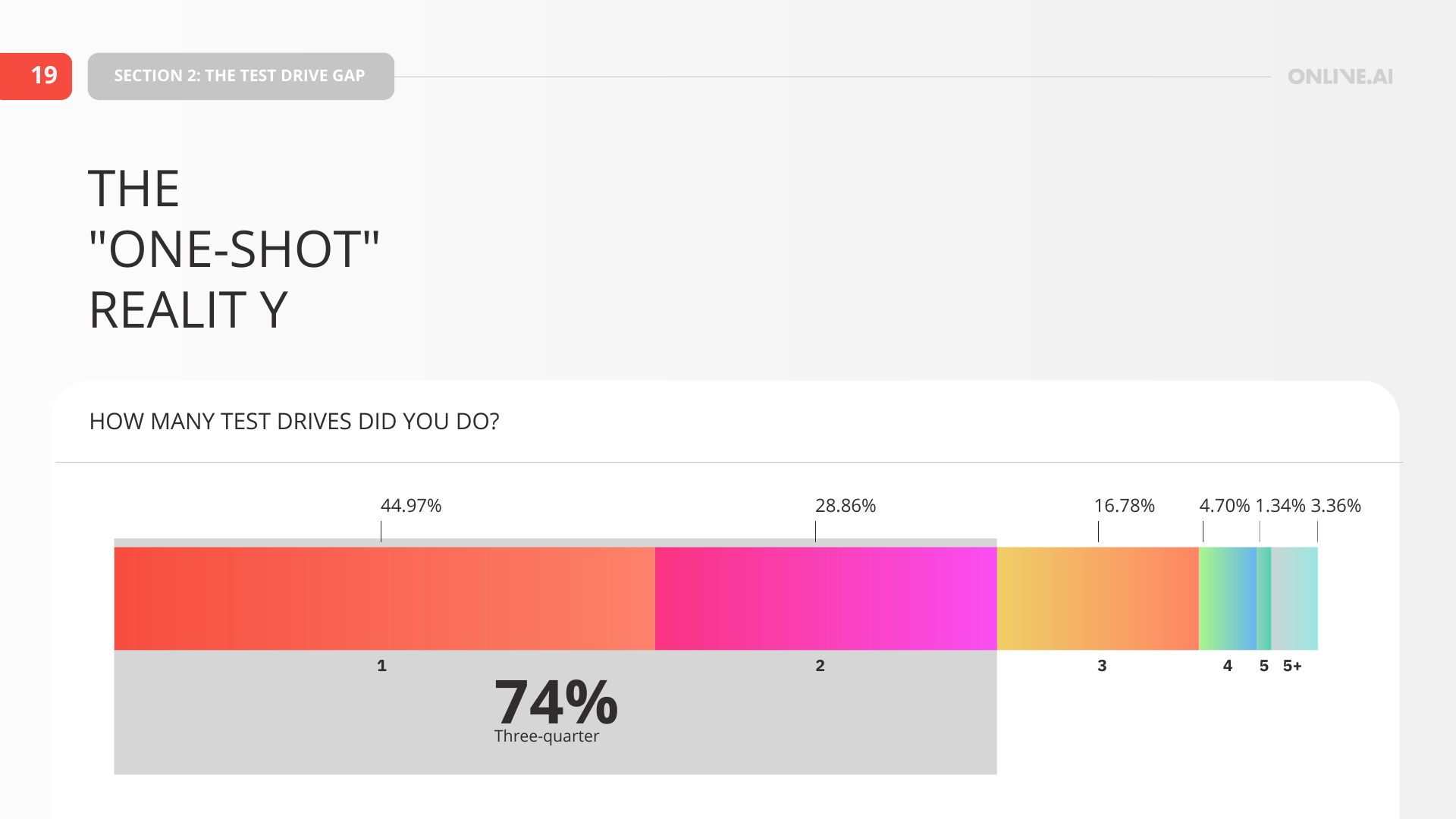Click the red slide number 19 badge
The image size is (1456, 819).
[x=36, y=76]
